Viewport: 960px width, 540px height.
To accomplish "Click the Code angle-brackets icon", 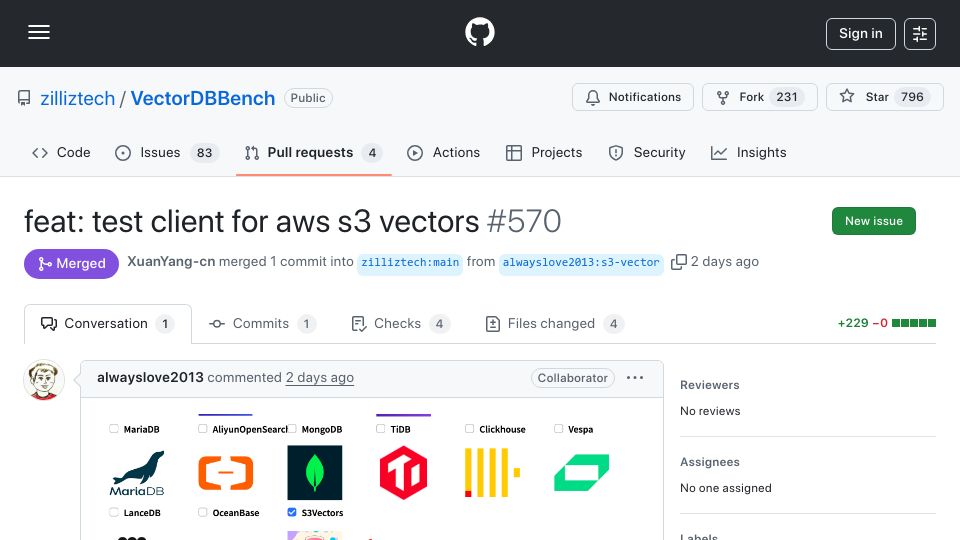I will pyautogui.click(x=40, y=153).
